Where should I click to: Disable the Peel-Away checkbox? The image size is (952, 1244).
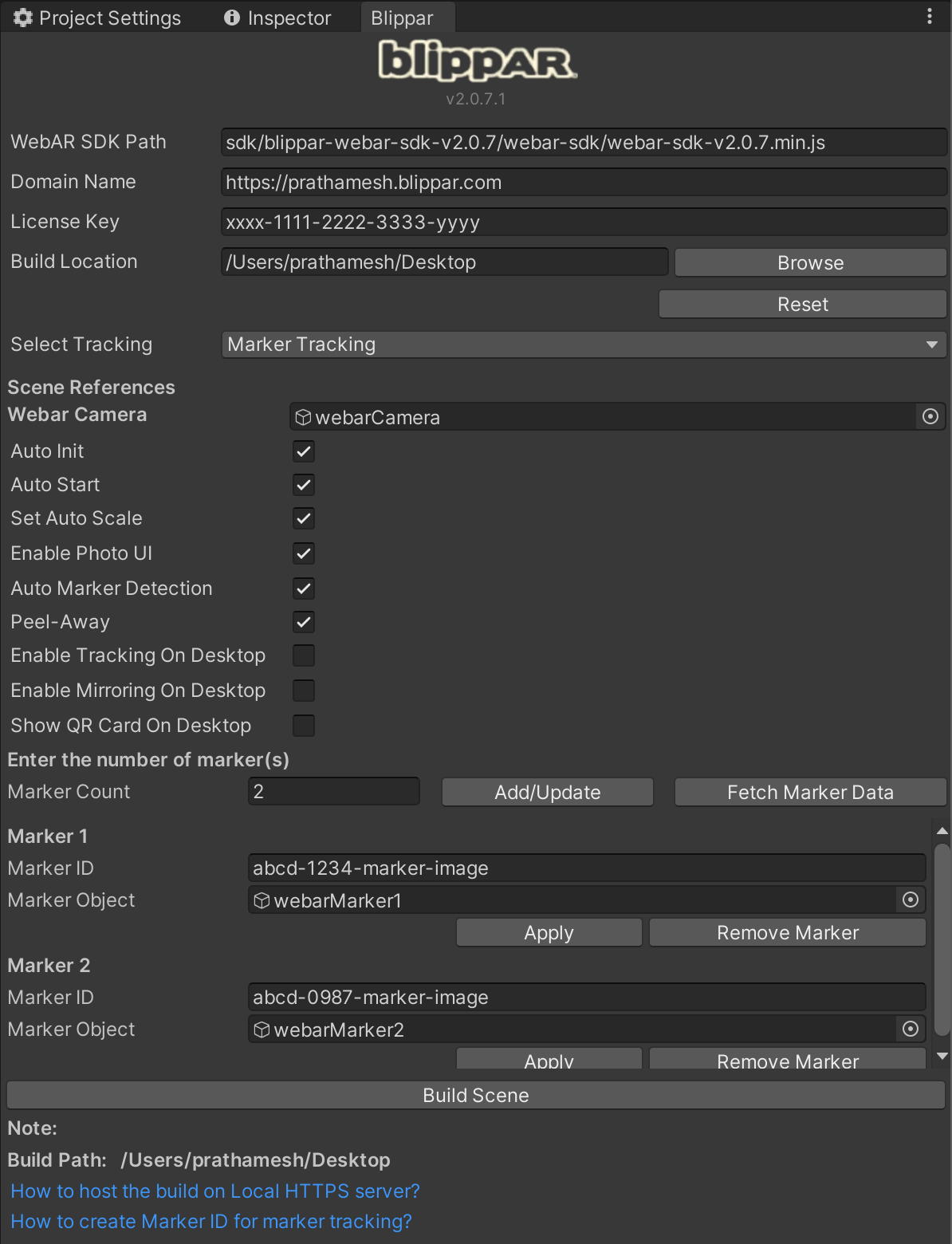304,622
